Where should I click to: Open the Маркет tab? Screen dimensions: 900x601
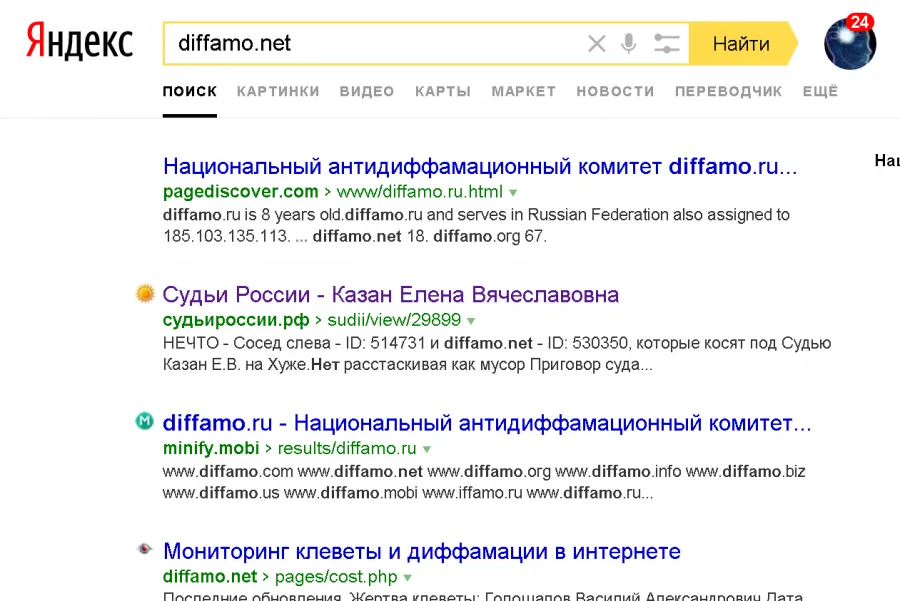523,91
